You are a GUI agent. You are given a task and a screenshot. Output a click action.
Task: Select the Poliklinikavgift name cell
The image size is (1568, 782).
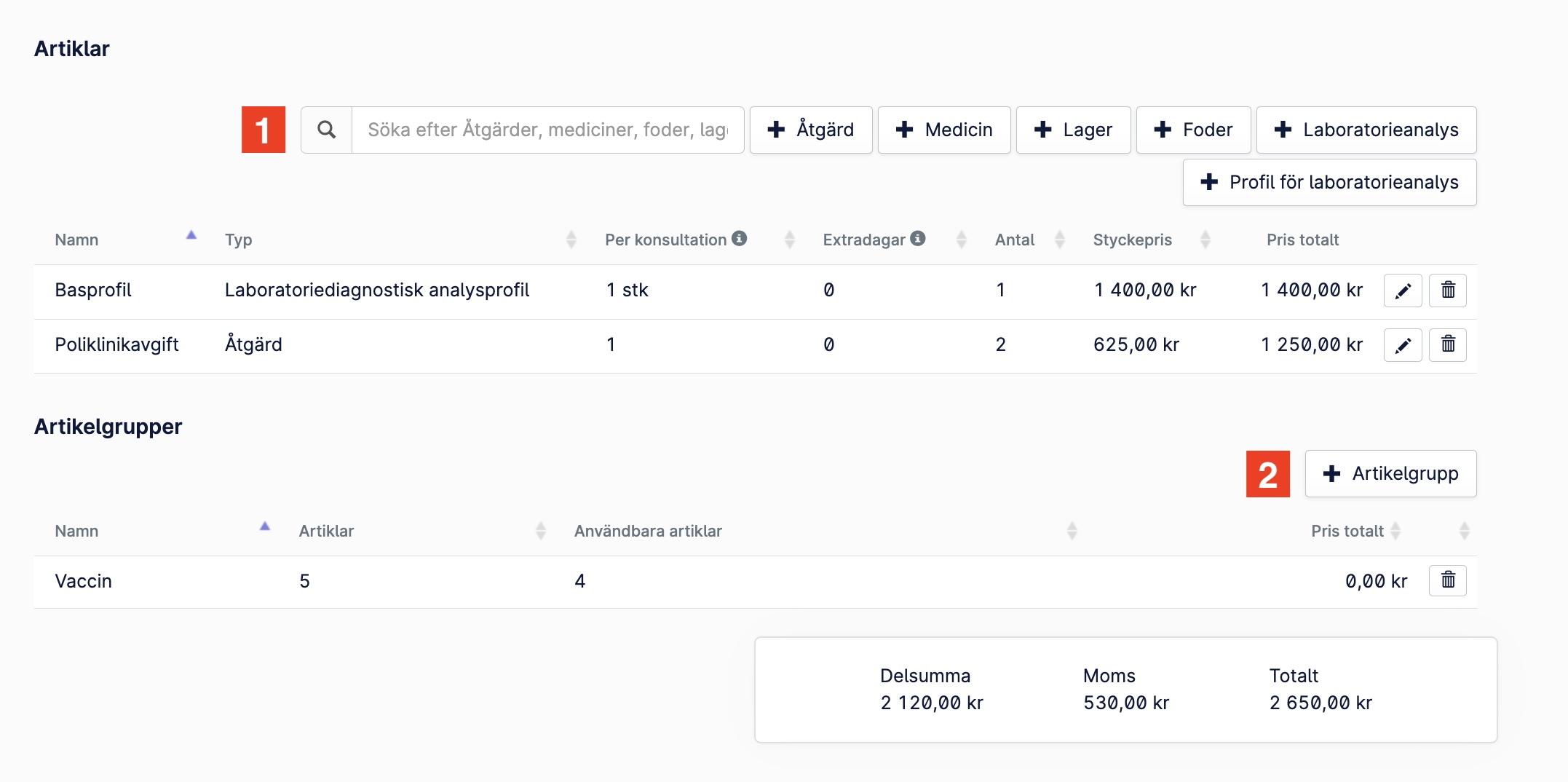click(116, 344)
